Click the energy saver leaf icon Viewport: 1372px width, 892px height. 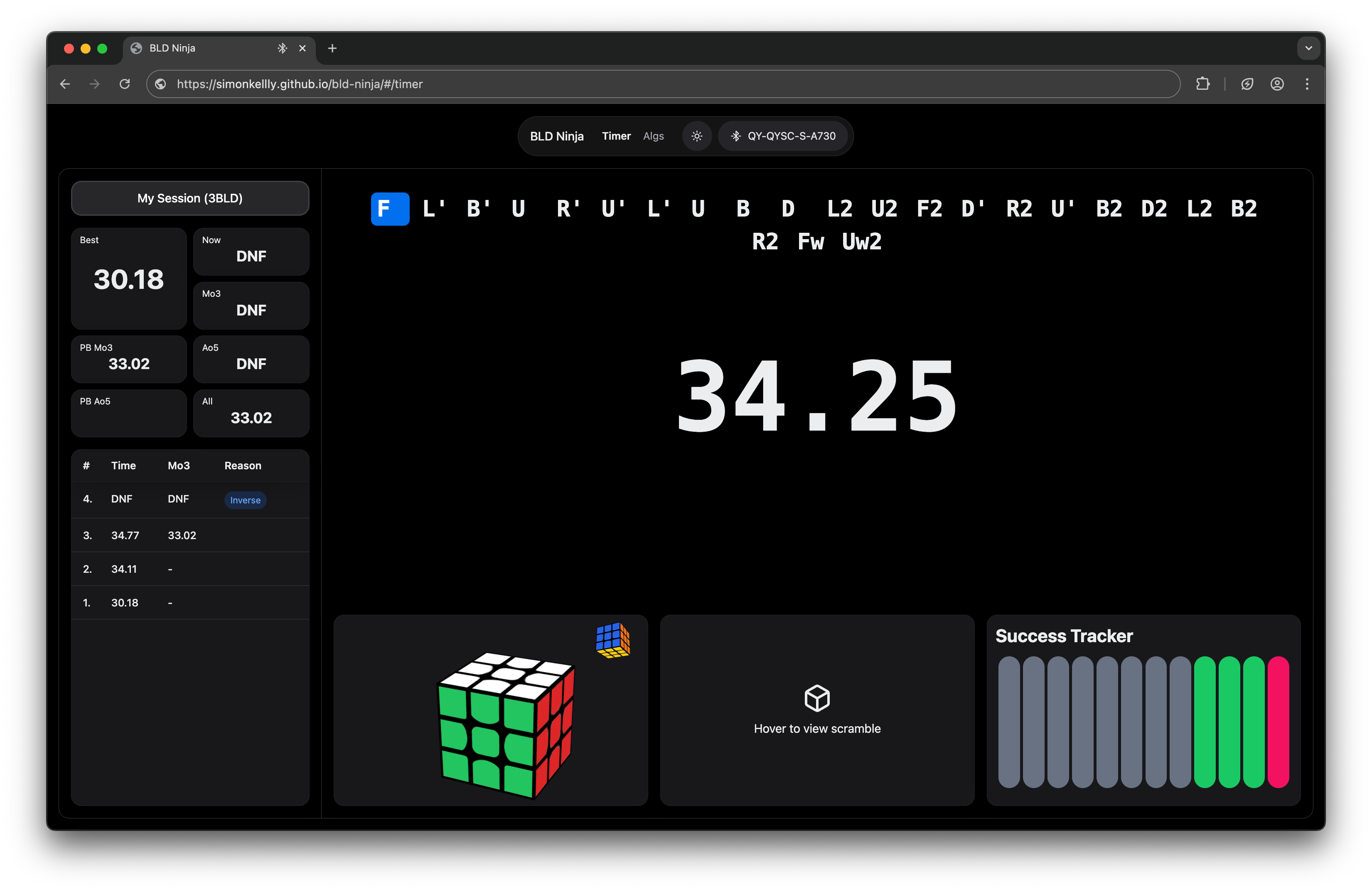tap(1247, 84)
